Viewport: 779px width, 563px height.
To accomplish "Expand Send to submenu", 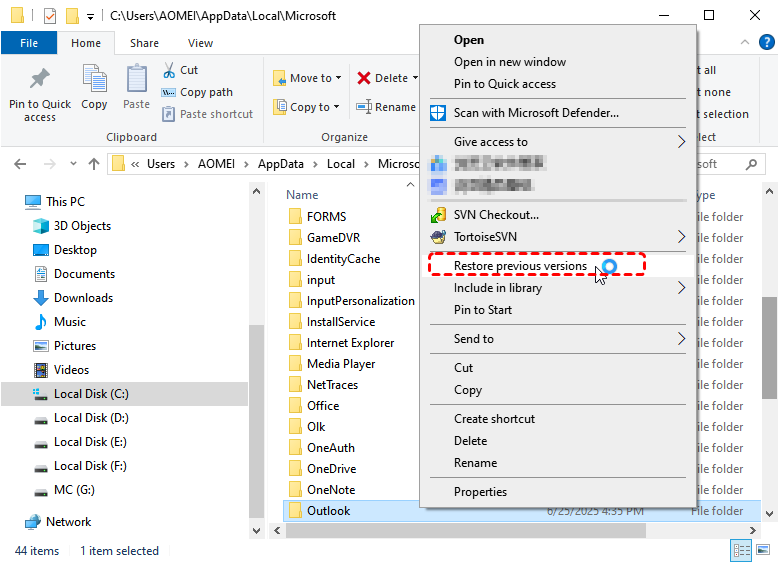I will 681,339.
